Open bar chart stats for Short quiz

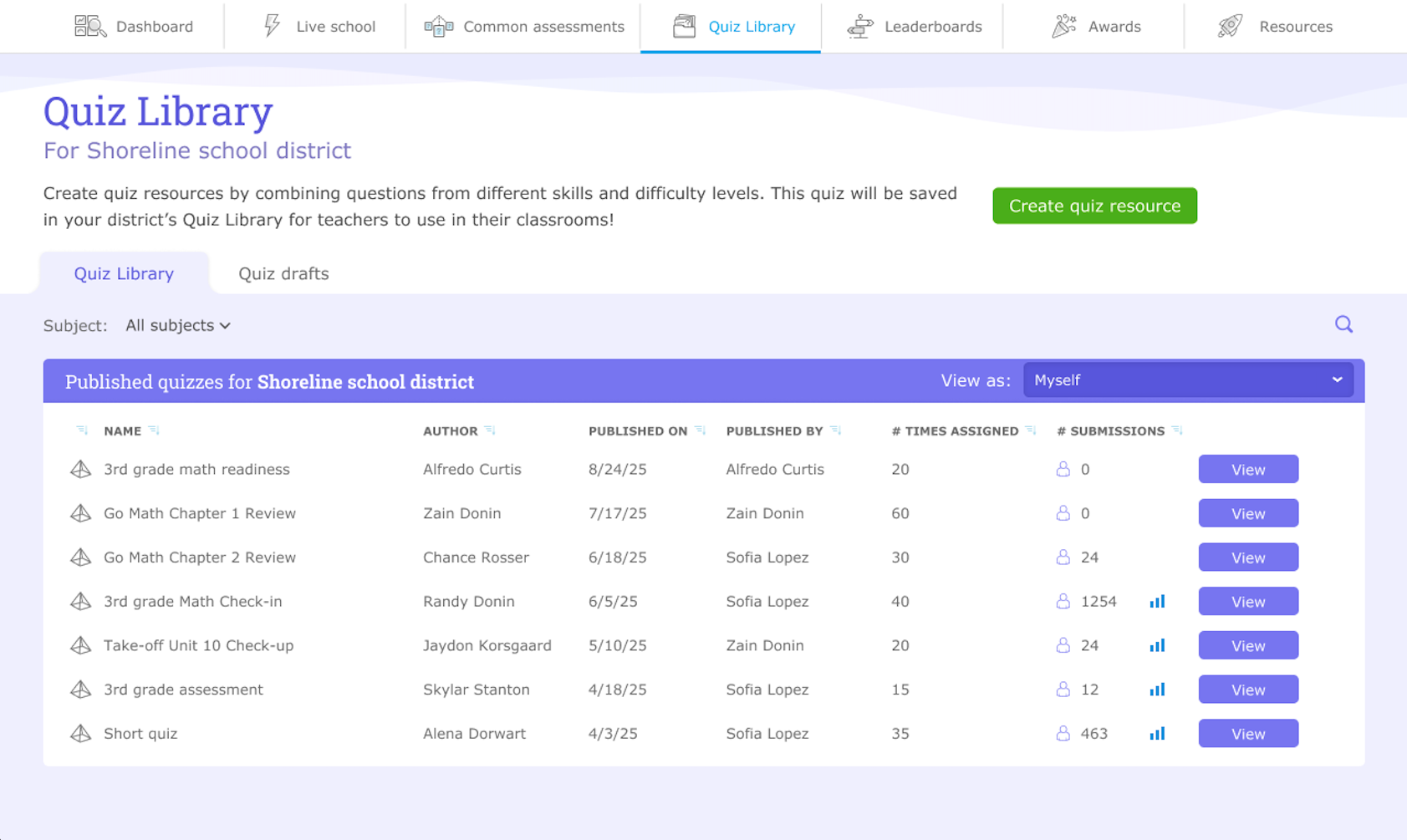(x=1157, y=733)
